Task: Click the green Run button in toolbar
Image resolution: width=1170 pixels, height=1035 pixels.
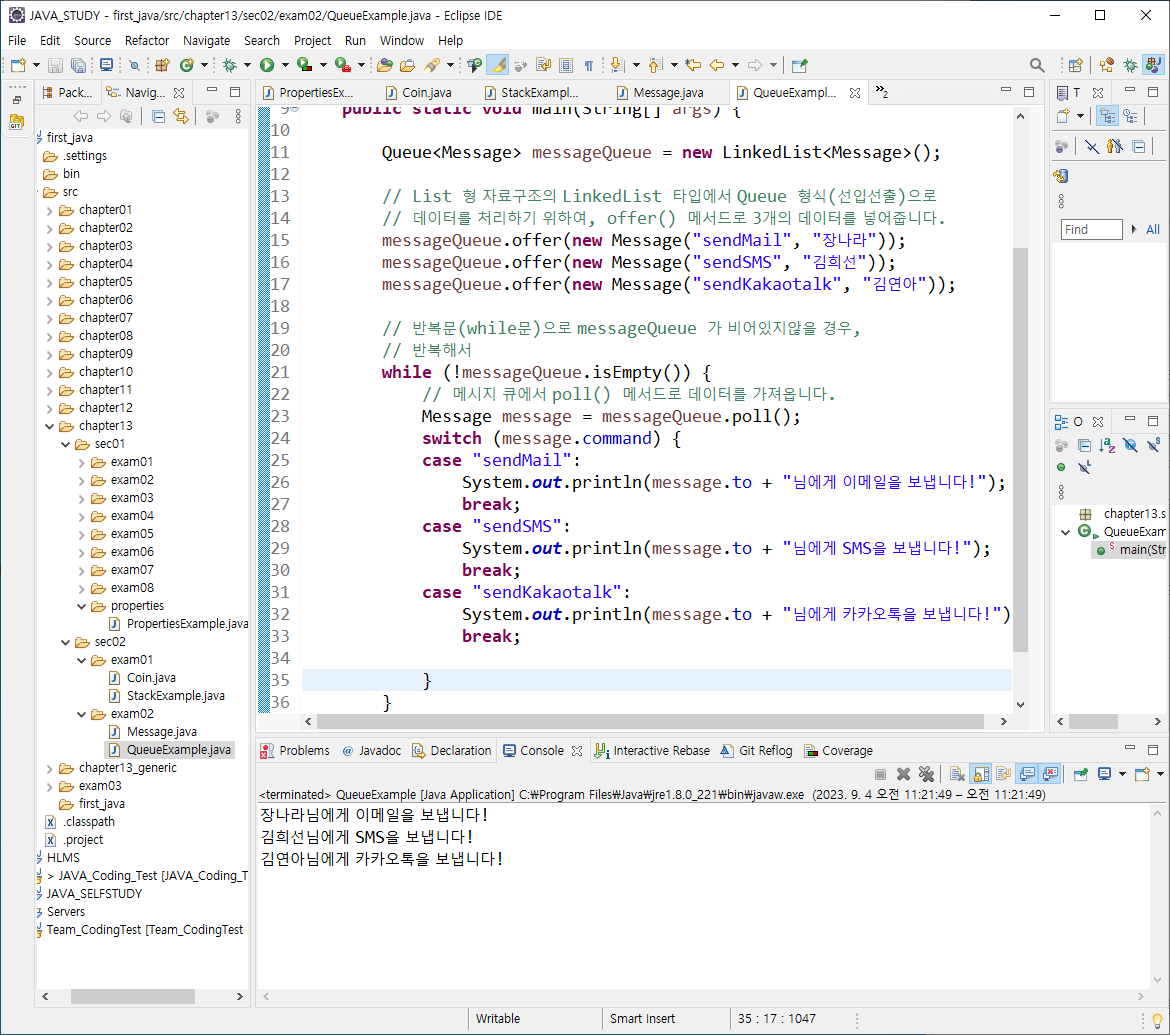Action: click(x=267, y=65)
